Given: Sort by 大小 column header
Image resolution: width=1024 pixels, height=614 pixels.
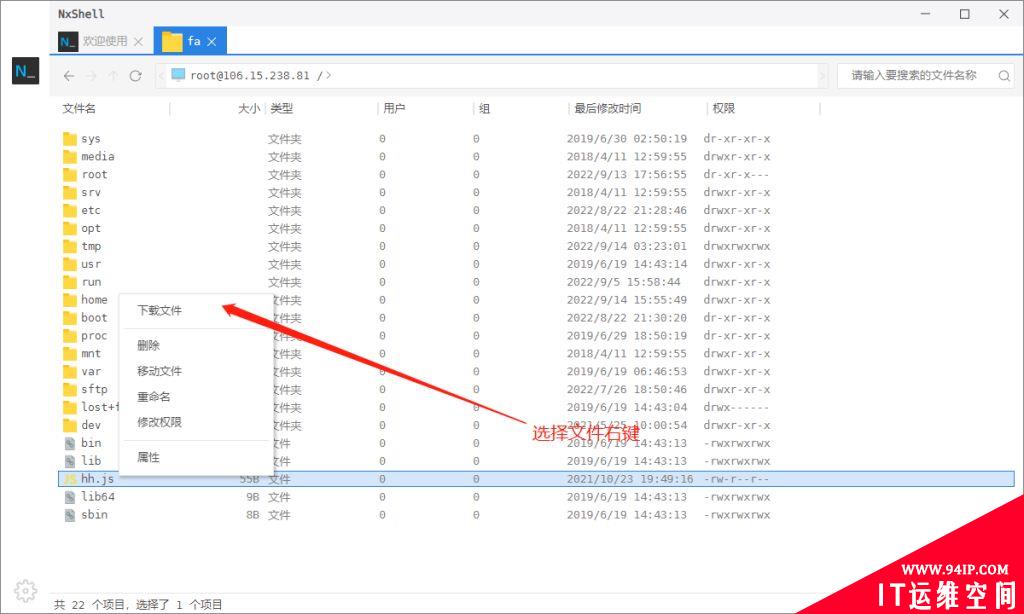Looking at the screenshot, I should click(x=249, y=108).
